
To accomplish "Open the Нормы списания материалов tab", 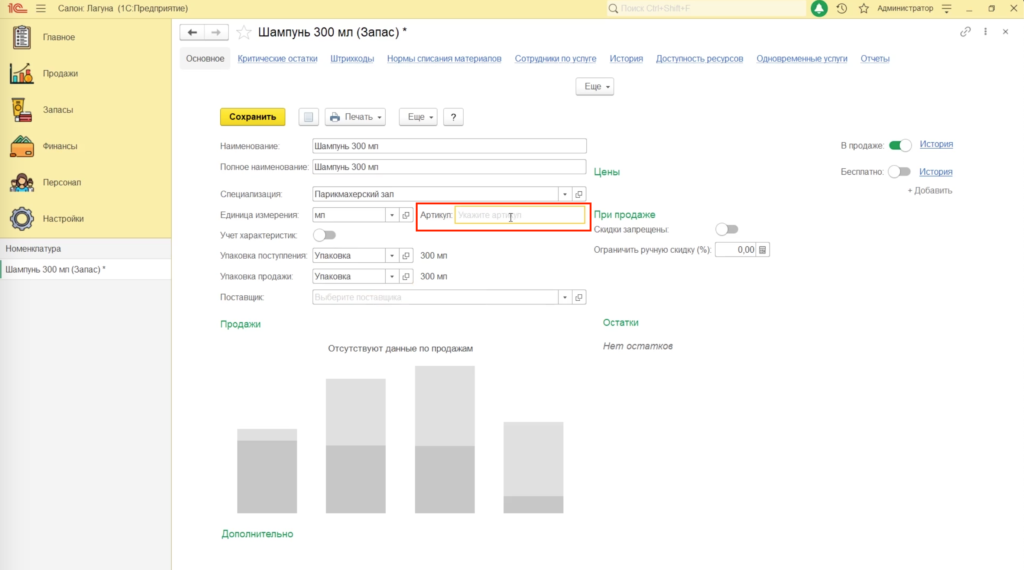I will tap(444, 59).
